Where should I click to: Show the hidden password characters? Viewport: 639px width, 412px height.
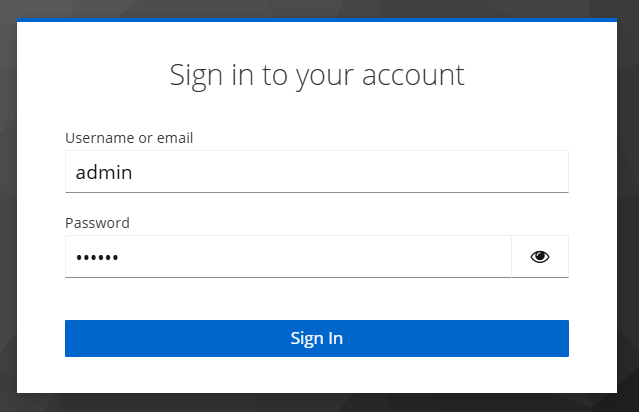[x=540, y=257]
